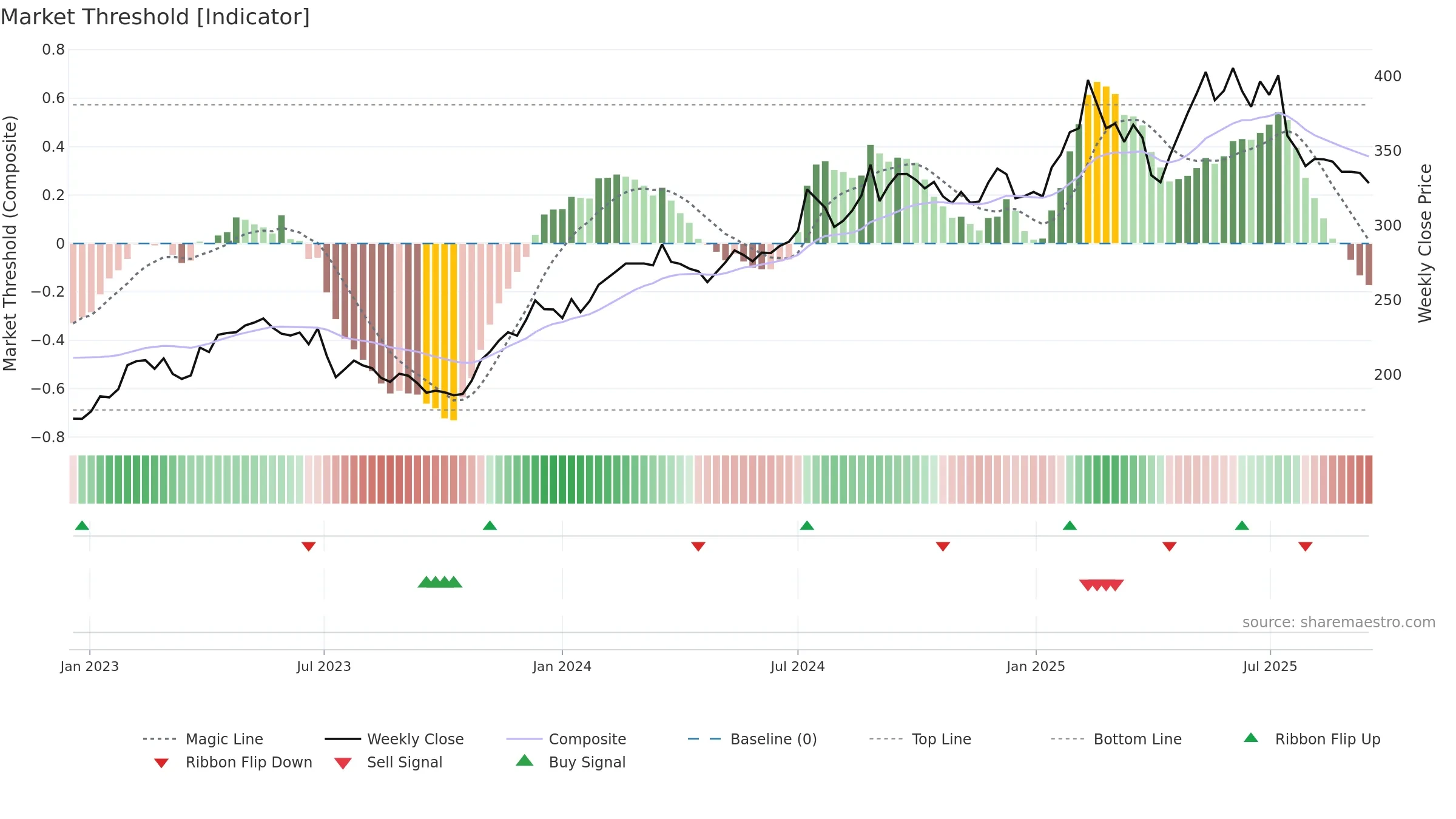Click the Weekly Close Price axis title
This screenshot has width=1456, height=819.
click(1425, 243)
